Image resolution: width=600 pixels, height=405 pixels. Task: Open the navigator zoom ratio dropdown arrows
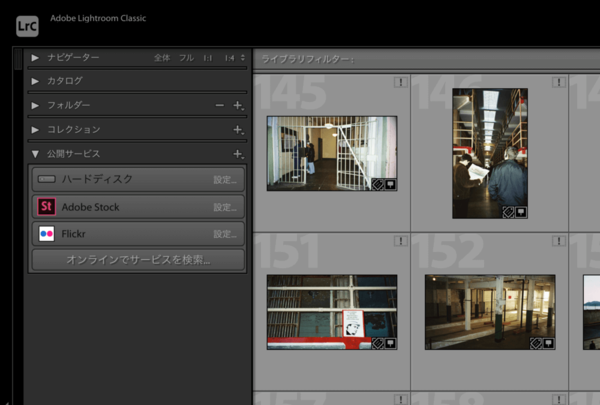click(x=243, y=58)
